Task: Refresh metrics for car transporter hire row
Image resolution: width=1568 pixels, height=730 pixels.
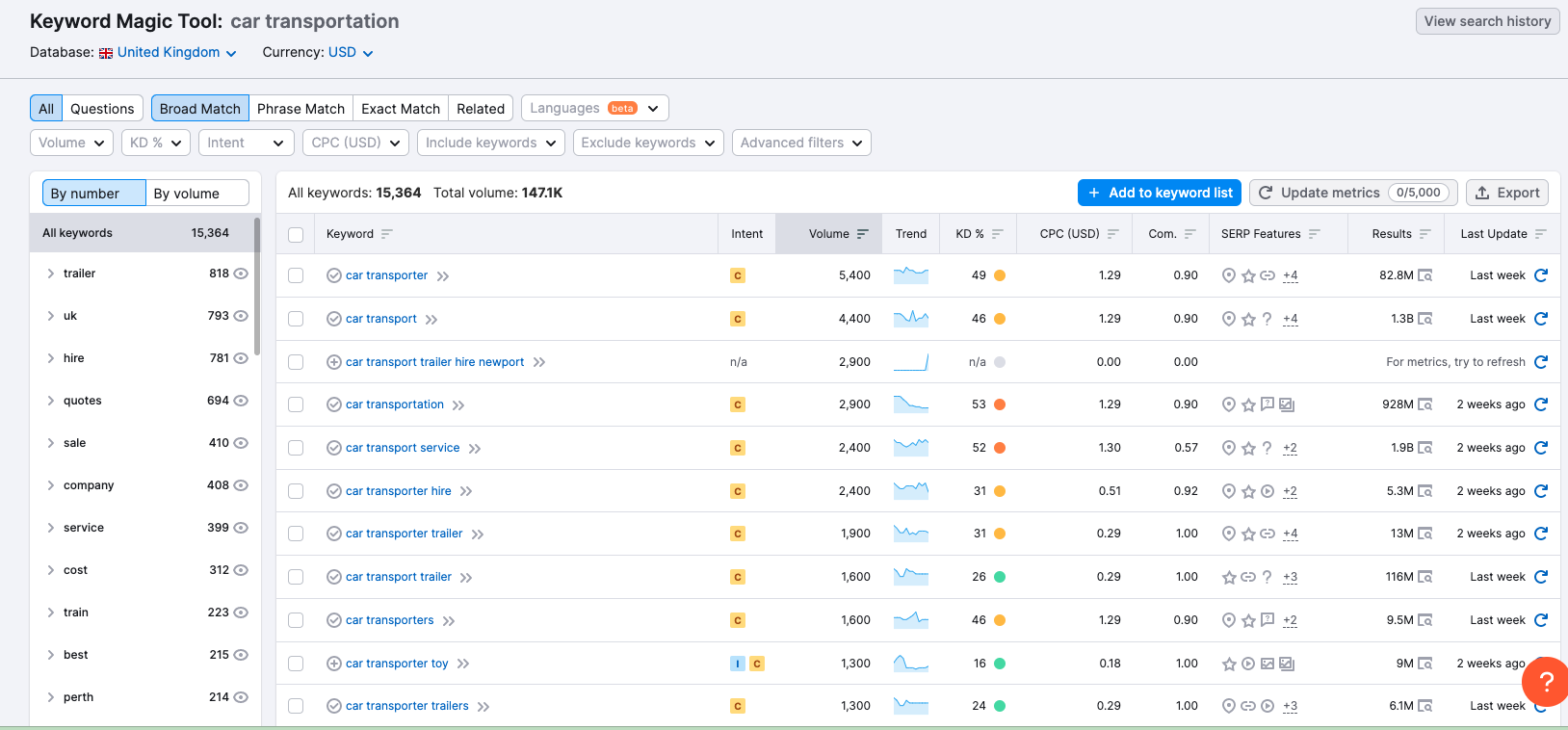Action: click(x=1540, y=491)
